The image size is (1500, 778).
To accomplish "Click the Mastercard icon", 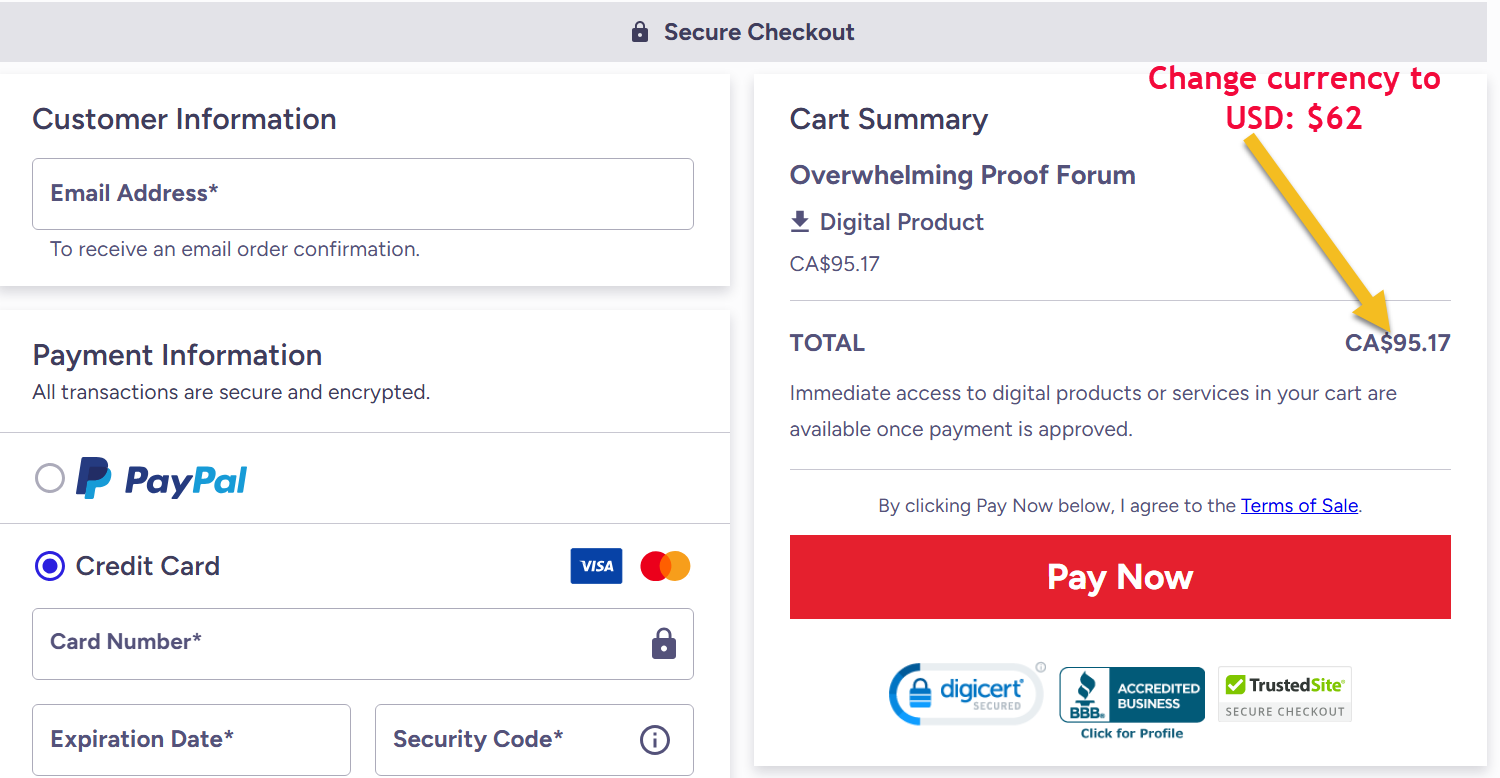I will tap(665, 566).
